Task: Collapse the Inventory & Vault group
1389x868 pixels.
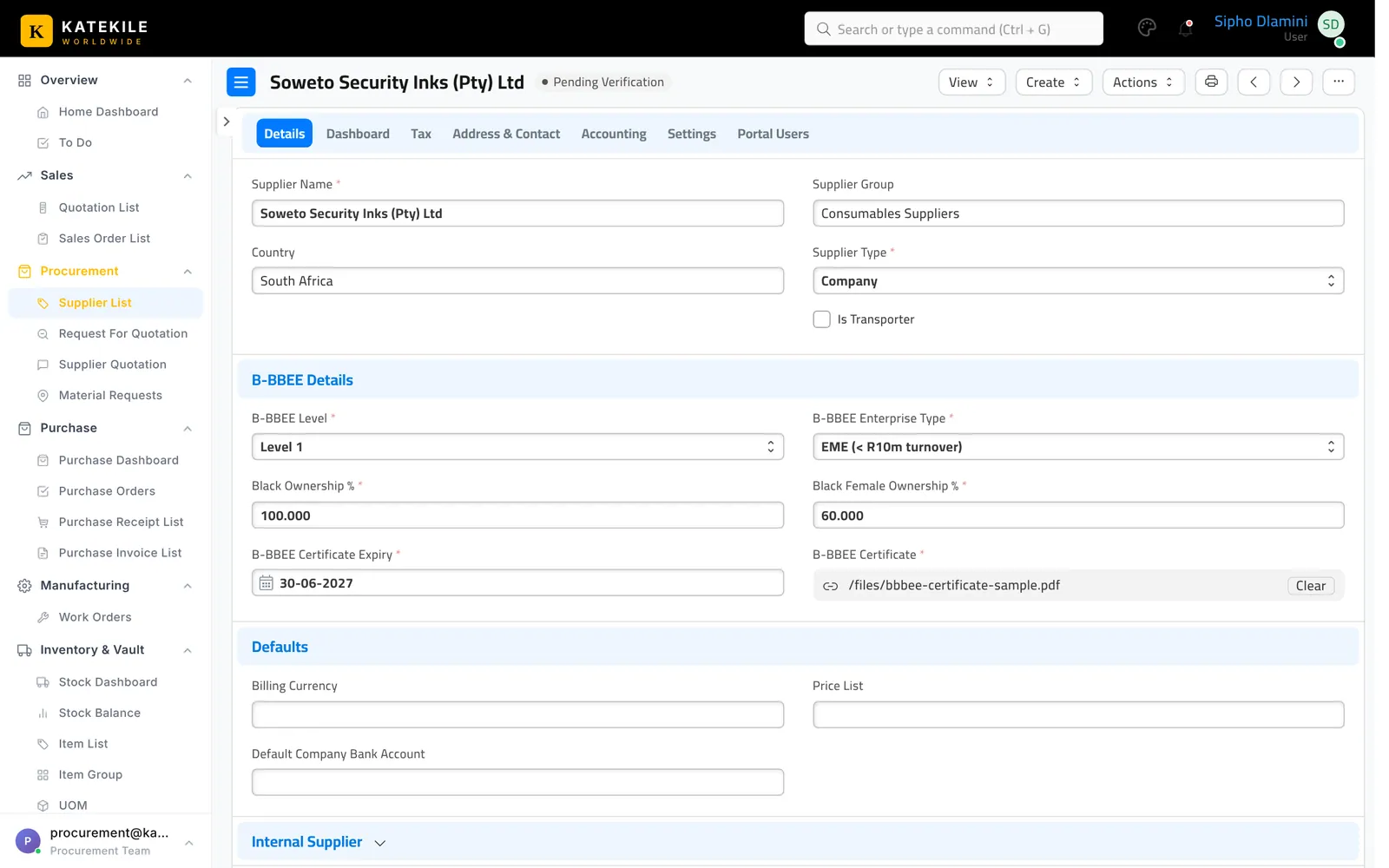Action: [188, 650]
